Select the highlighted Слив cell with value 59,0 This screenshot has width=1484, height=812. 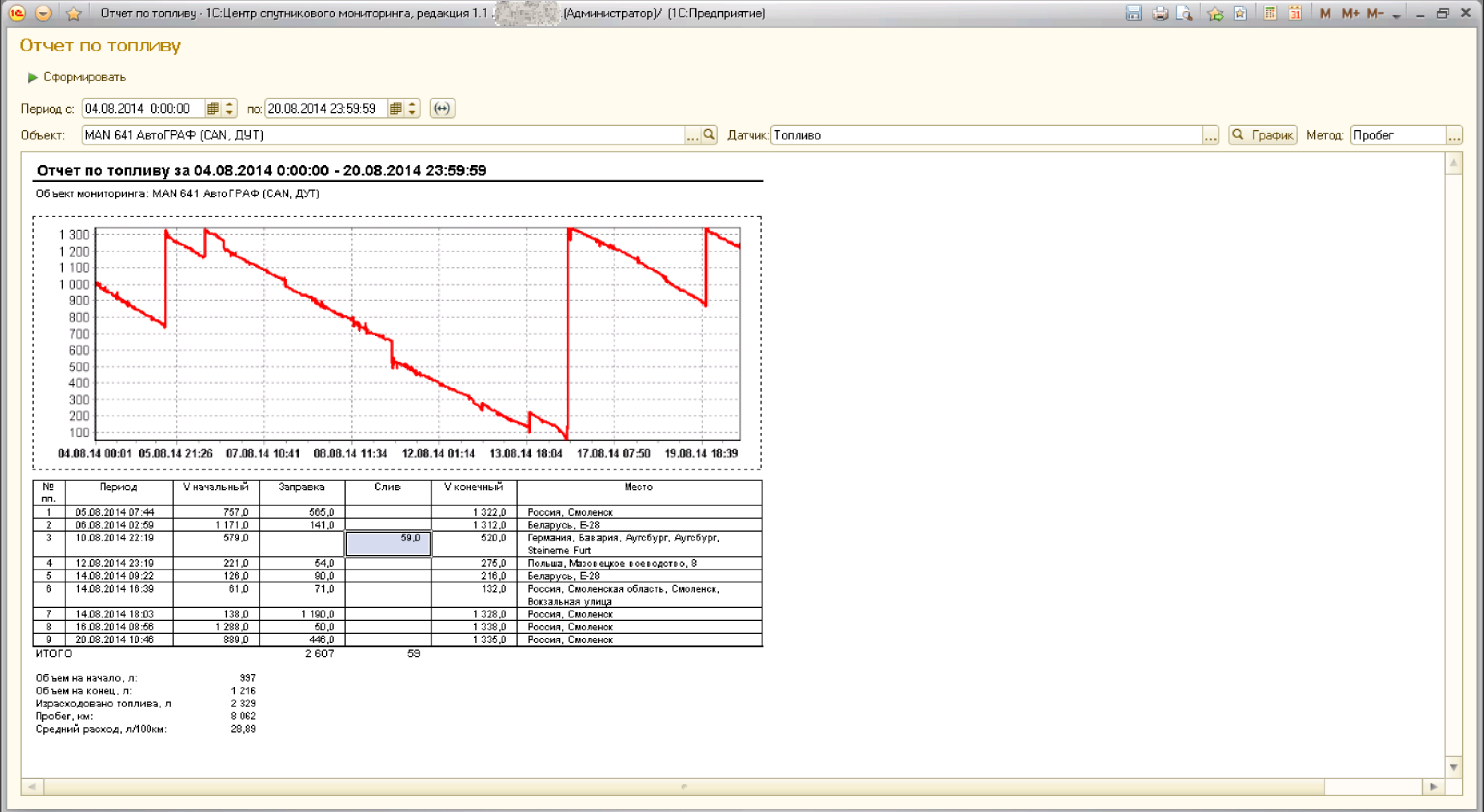point(388,543)
